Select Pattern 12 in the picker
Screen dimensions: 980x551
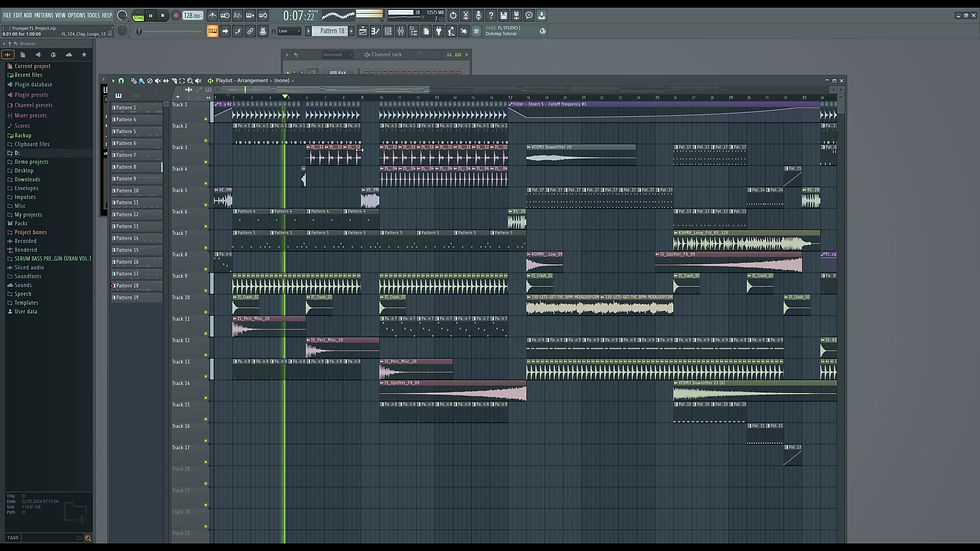(137, 214)
